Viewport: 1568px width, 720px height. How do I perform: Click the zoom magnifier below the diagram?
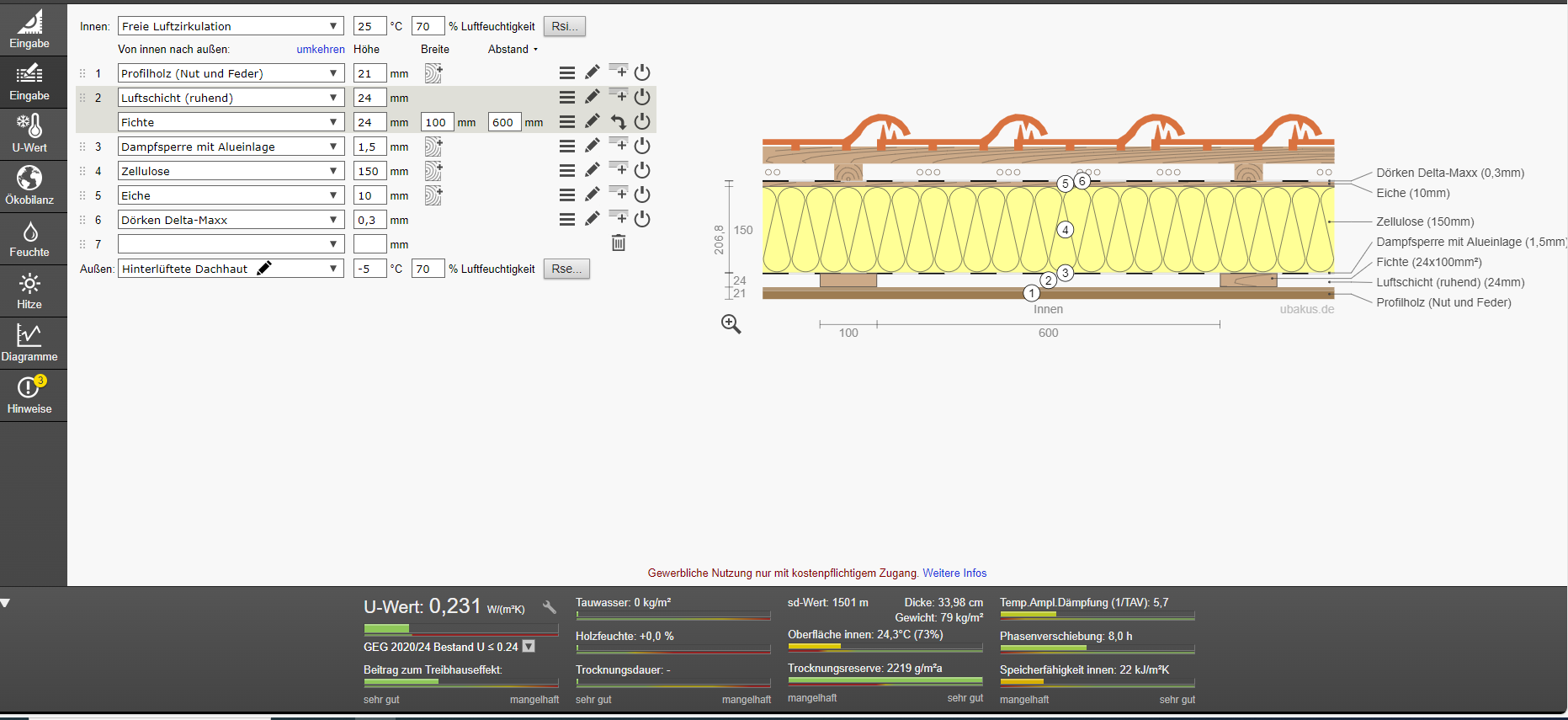tap(731, 324)
